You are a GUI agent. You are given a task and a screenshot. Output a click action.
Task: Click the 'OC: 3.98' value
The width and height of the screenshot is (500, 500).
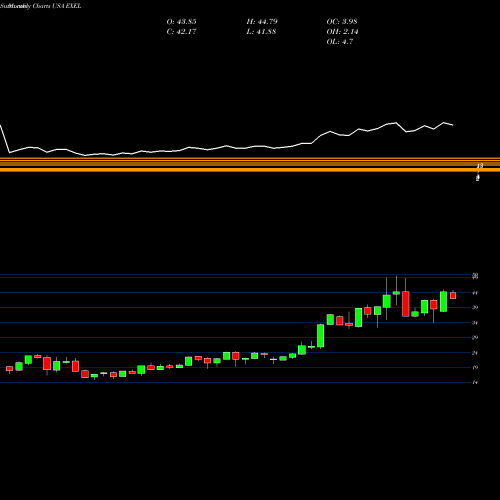pyautogui.click(x=342, y=22)
